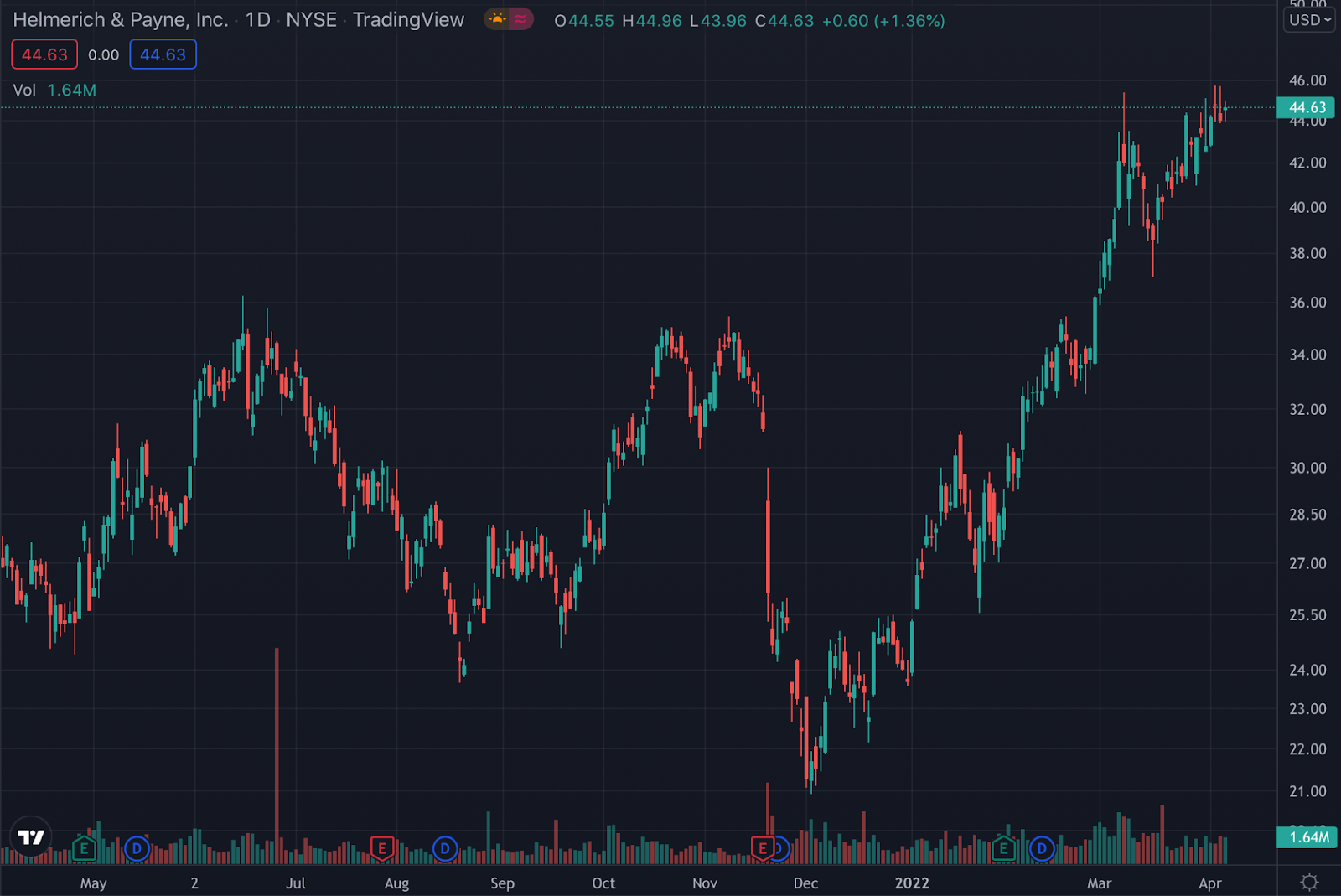Screen dimensions: 1341x896
Task: Click the Vol 1.64M value in legend
Action: tap(72, 90)
